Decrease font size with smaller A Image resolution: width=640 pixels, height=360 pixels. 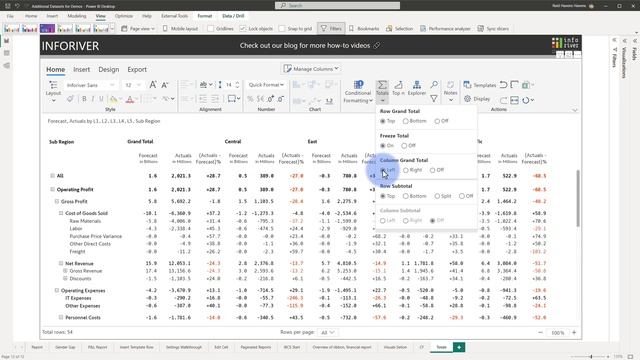pyautogui.click(x=165, y=85)
